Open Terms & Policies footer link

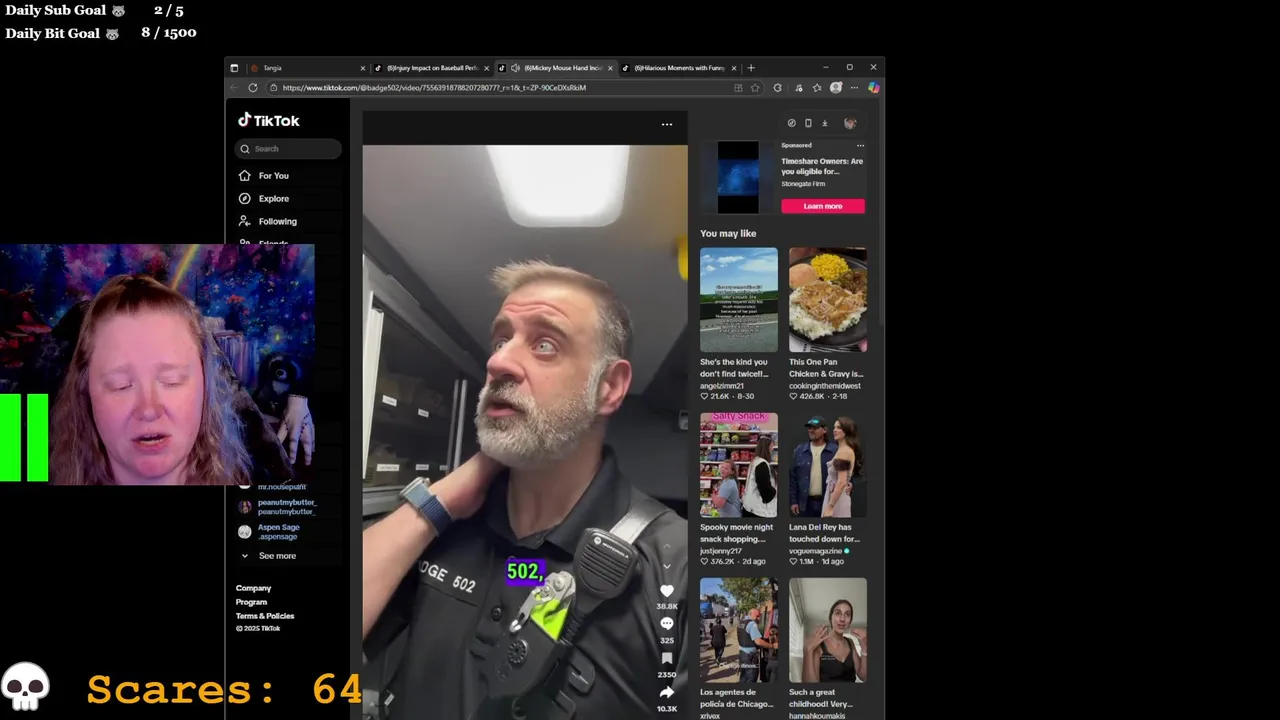[x=265, y=616]
